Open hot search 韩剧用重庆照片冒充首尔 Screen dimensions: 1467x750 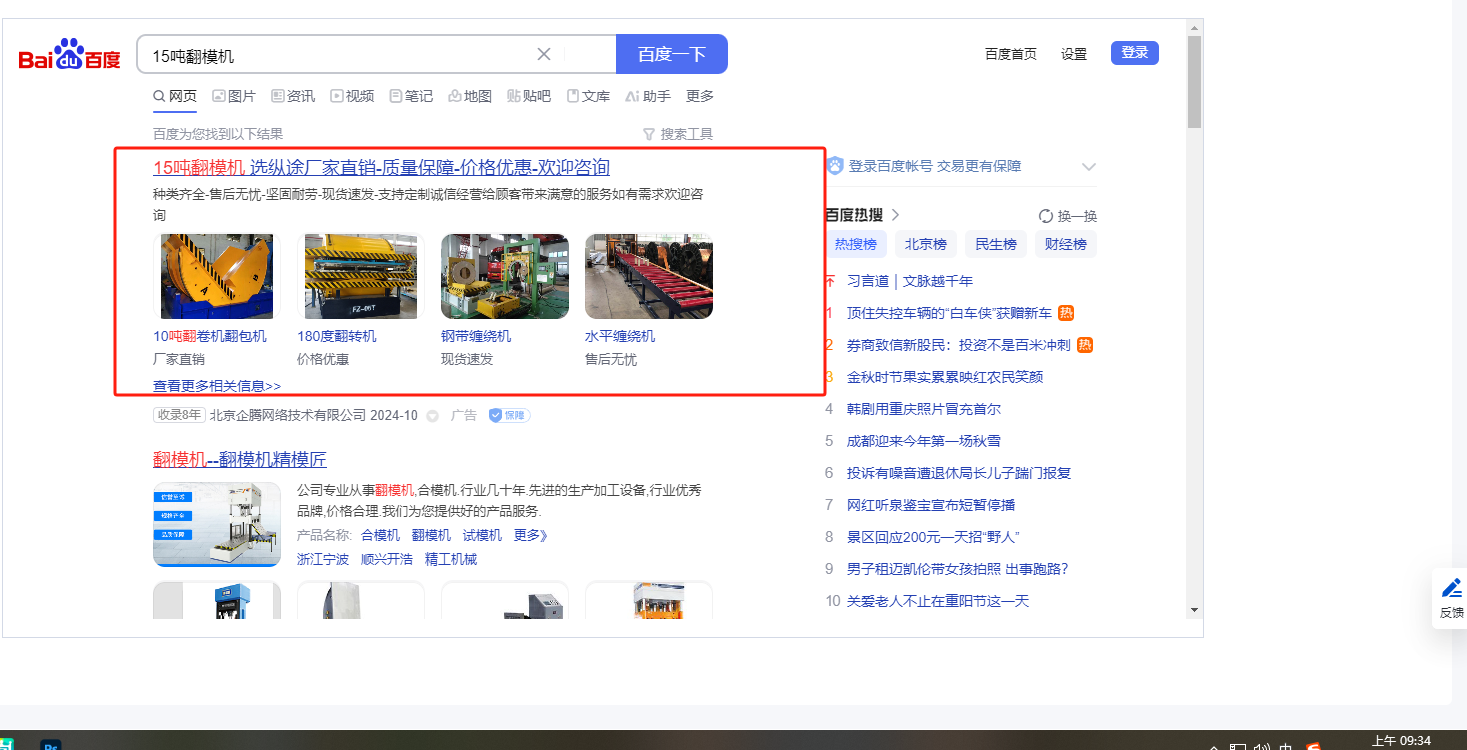point(924,409)
